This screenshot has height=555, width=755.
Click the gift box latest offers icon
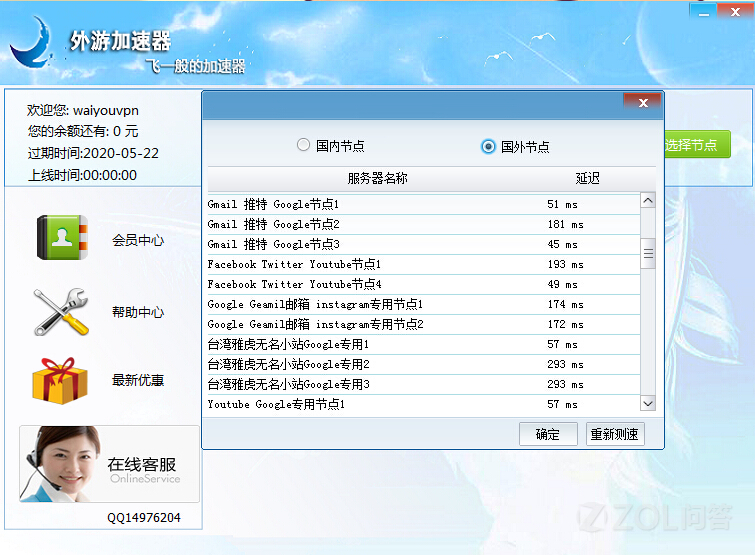click(x=59, y=381)
